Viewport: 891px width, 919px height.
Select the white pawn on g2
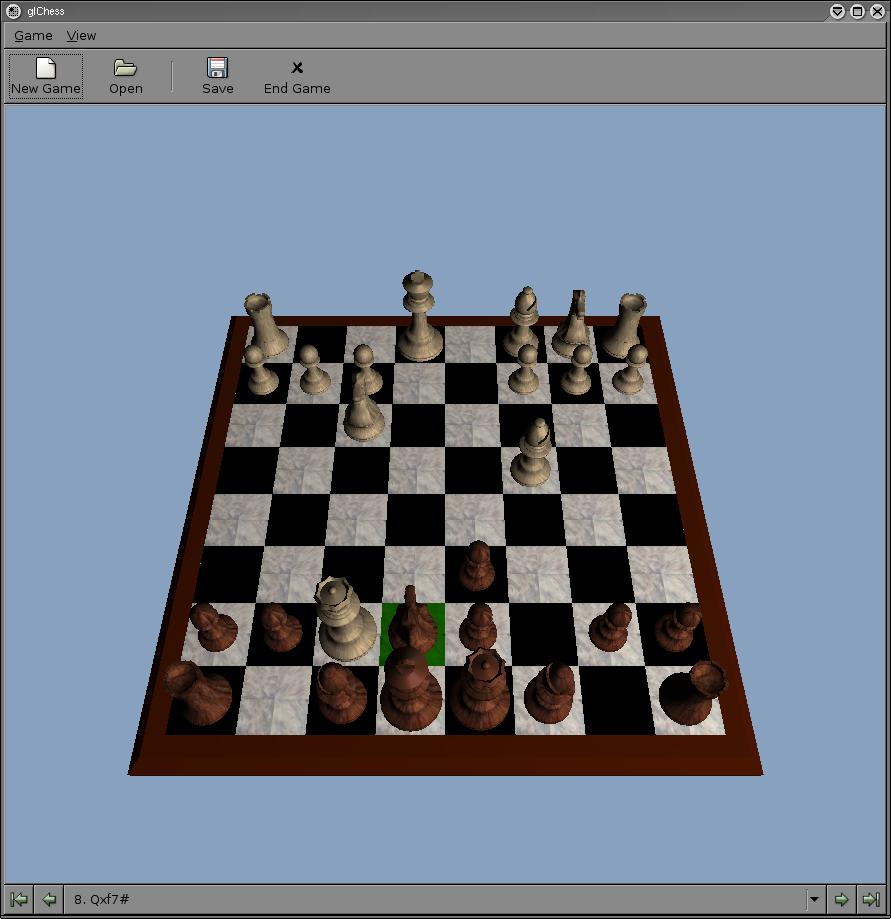314,369
